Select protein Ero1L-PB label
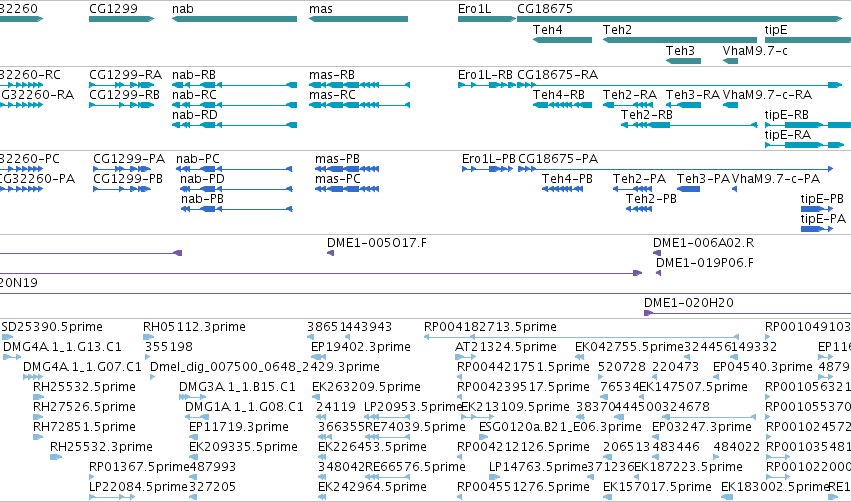The height and width of the screenshot is (502, 851). tap(488, 159)
